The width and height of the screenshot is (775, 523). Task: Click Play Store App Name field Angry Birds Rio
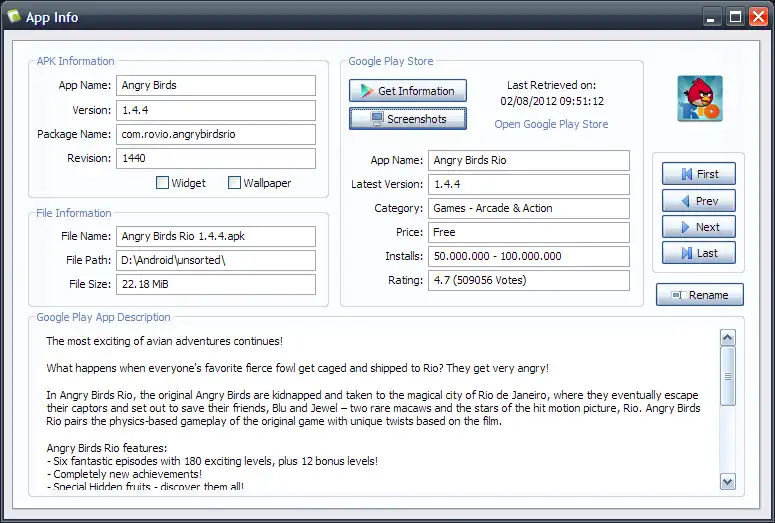coord(529,160)
